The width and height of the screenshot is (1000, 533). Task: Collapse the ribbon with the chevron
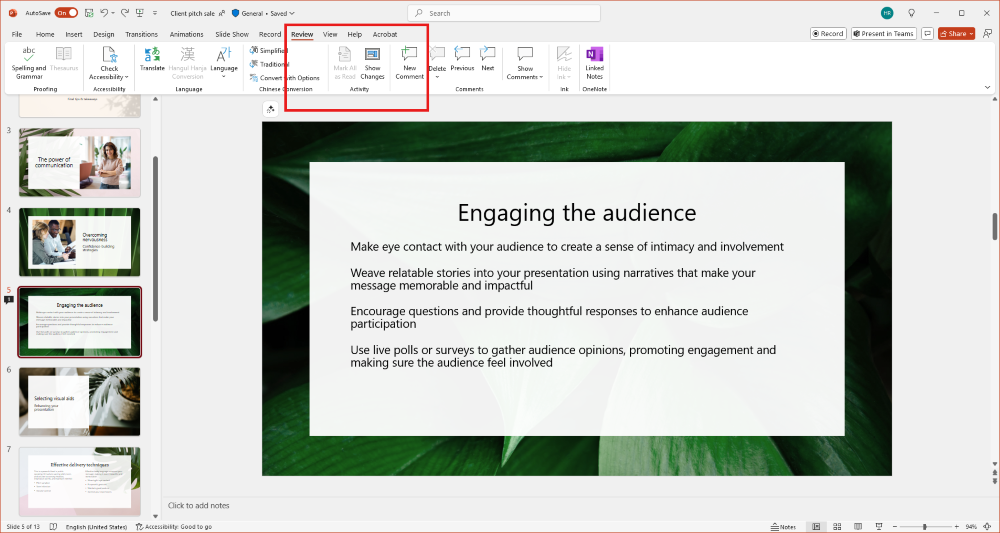988,87
